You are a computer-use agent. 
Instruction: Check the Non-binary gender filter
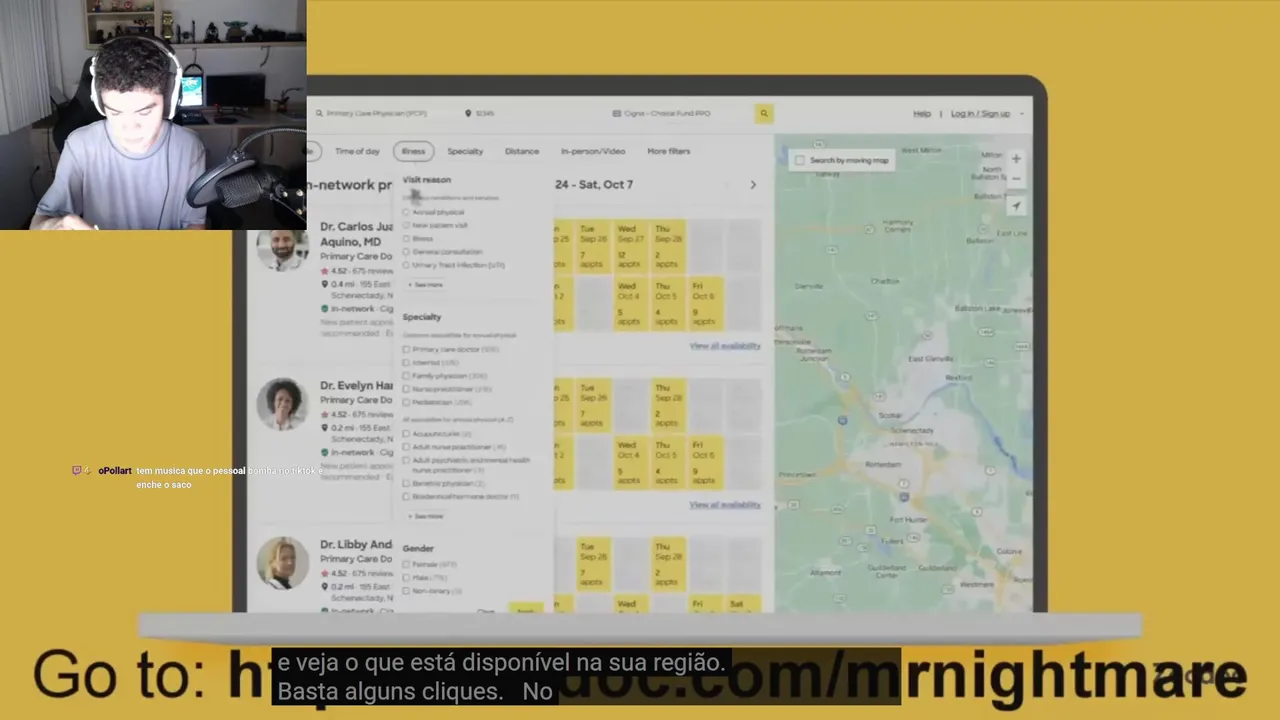click(406, 591)
